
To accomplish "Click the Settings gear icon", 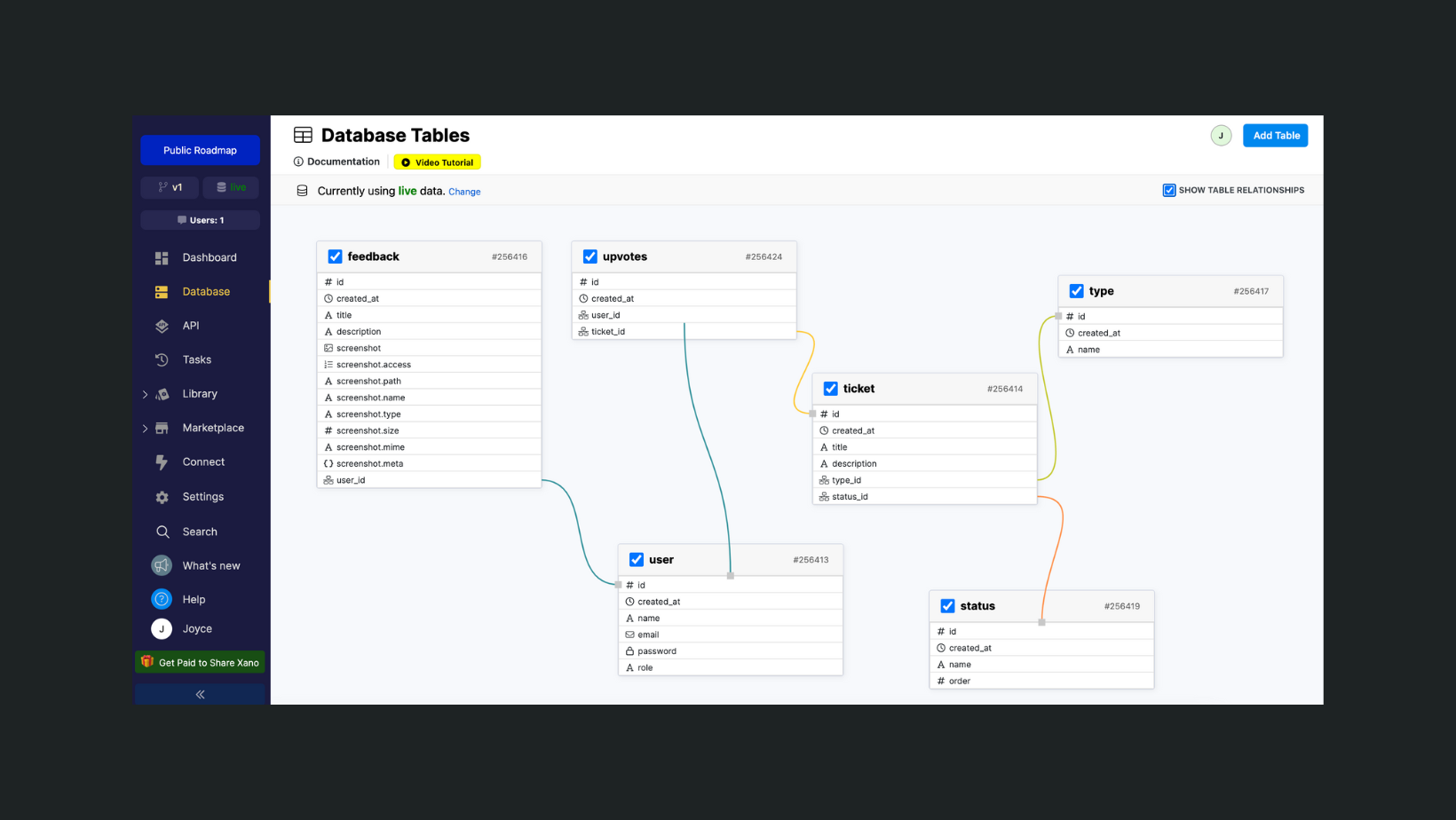I will click(x=162, y=497).
